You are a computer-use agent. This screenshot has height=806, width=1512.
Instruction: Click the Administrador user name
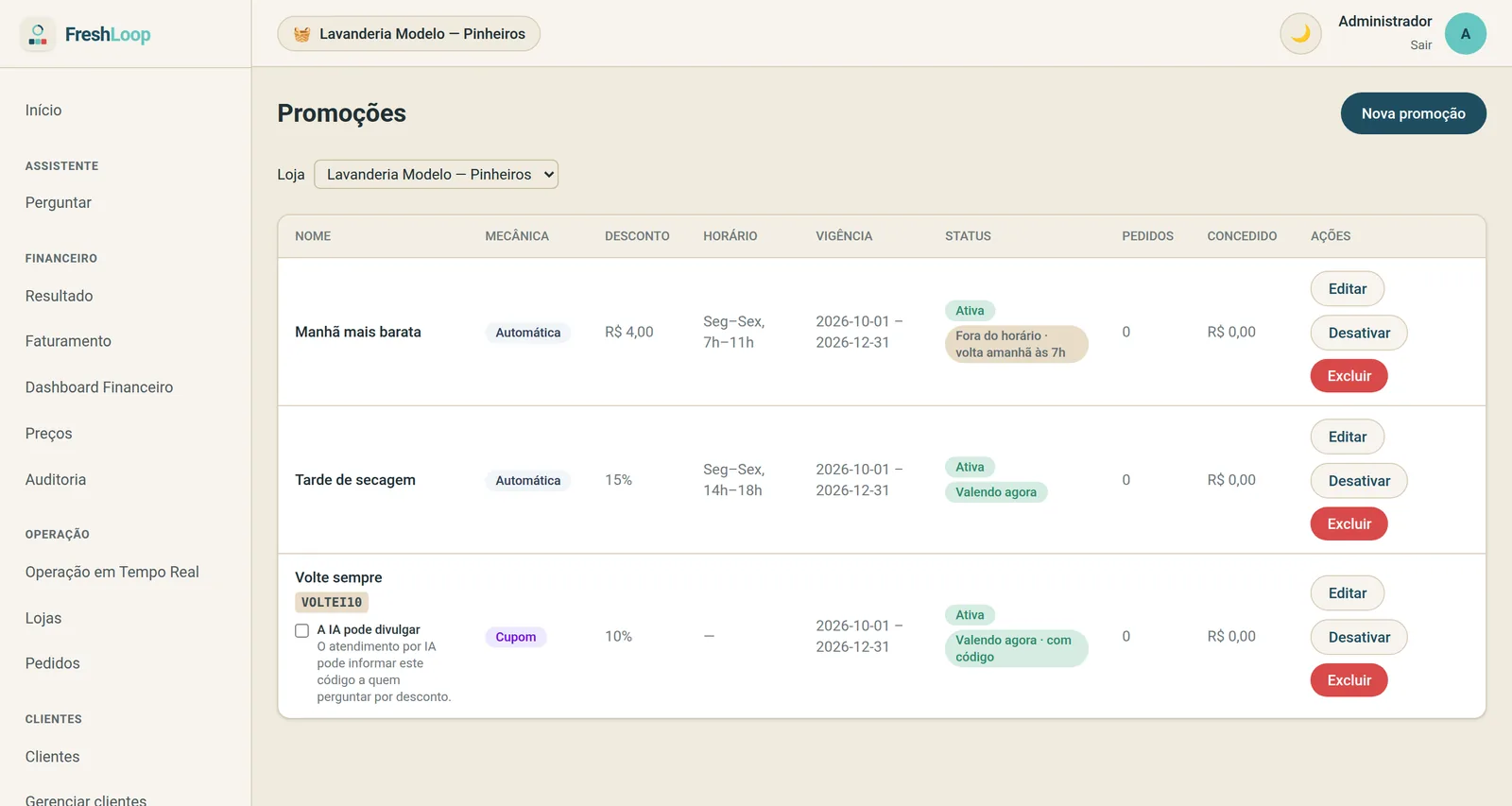coord(1384,21)
